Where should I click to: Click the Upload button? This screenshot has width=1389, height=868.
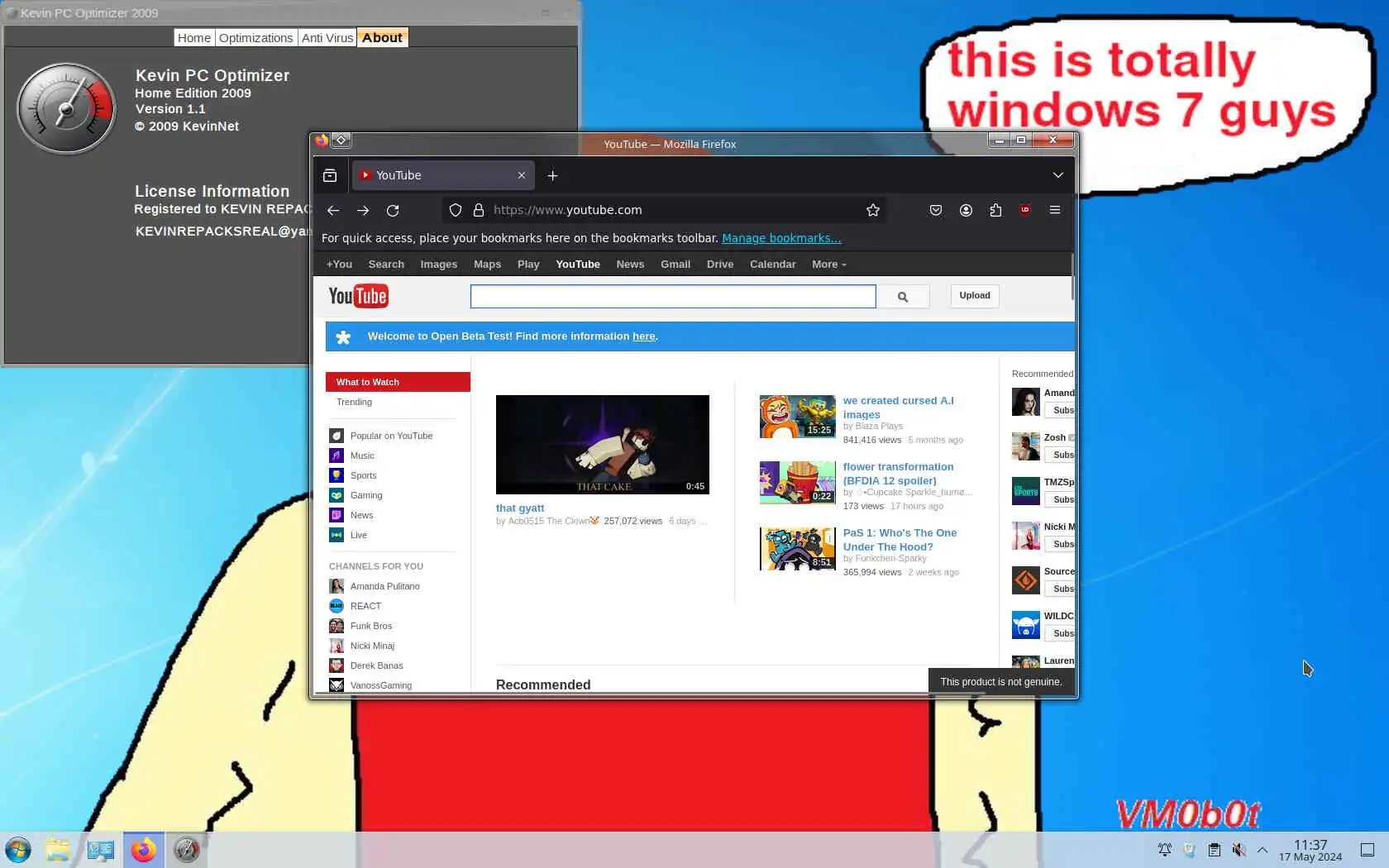point(975,296)
